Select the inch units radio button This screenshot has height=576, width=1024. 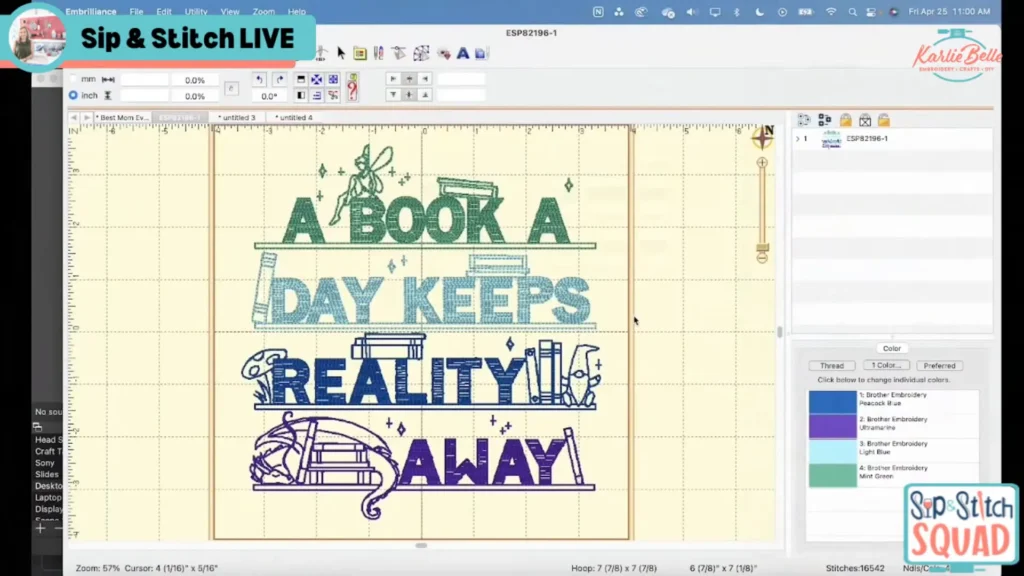[x=73, y=95]
